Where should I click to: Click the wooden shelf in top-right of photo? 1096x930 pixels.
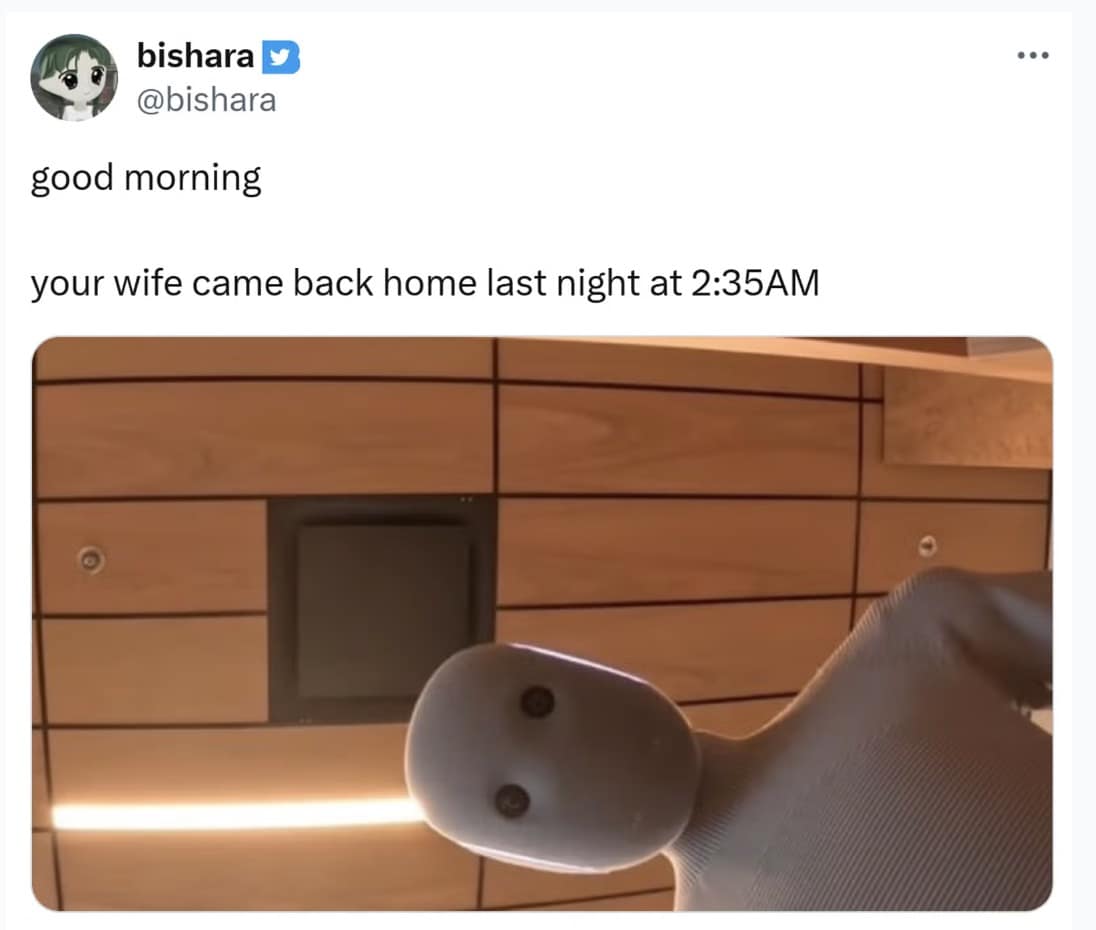point(967,417)
